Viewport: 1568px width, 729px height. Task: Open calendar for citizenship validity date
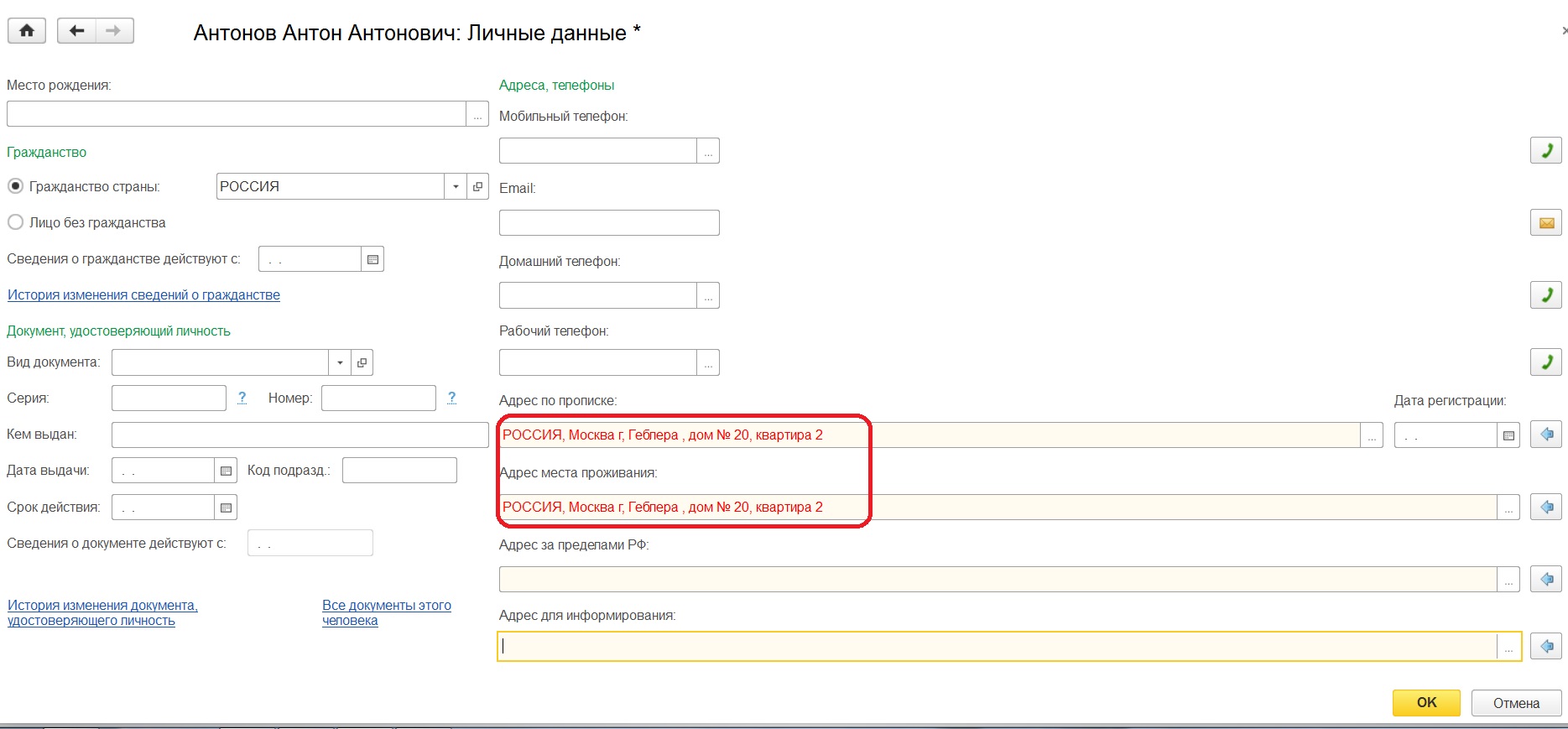372,259
